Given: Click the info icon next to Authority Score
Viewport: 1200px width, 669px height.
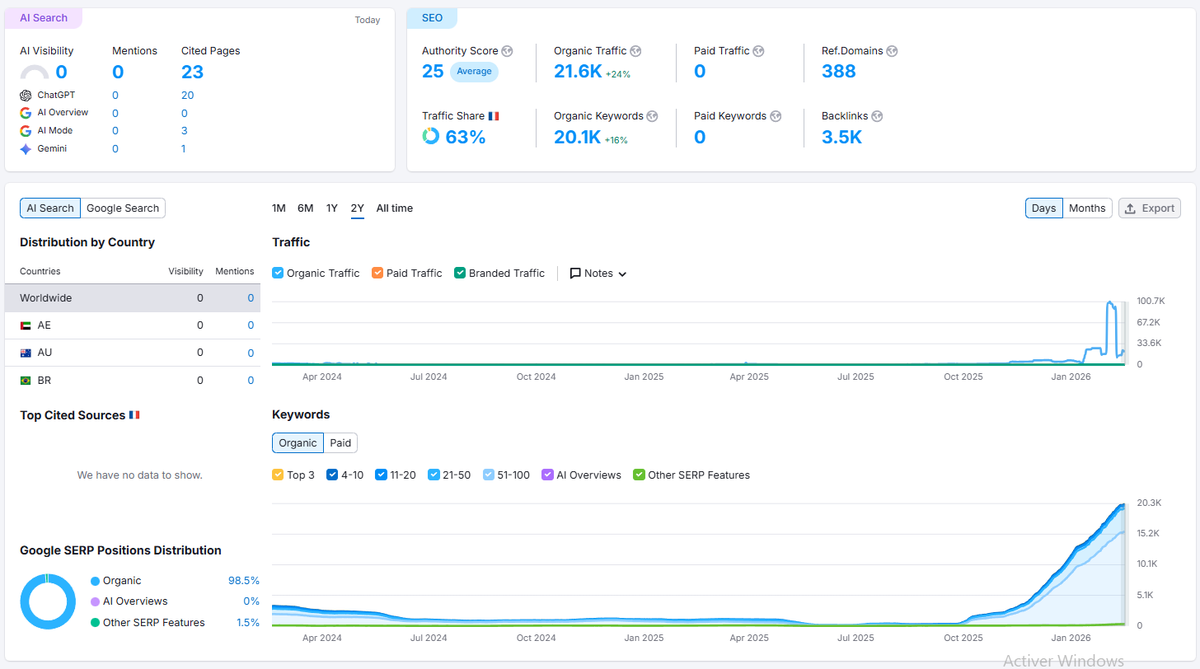Looking at the screenshot, I should click(x=507, y=51).
